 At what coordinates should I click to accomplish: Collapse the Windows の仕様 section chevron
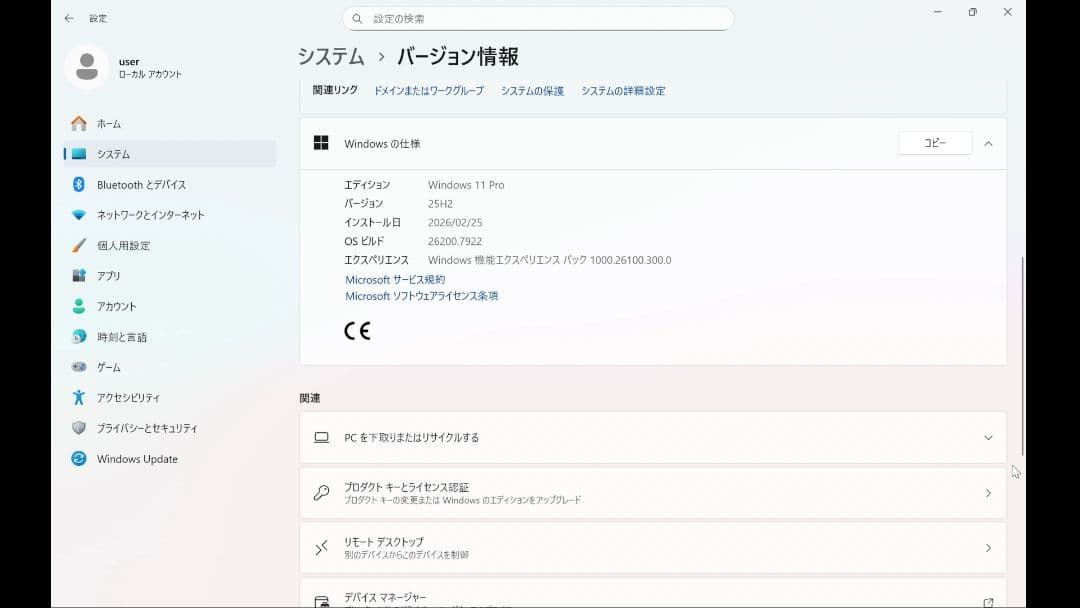tap(988, 143)
